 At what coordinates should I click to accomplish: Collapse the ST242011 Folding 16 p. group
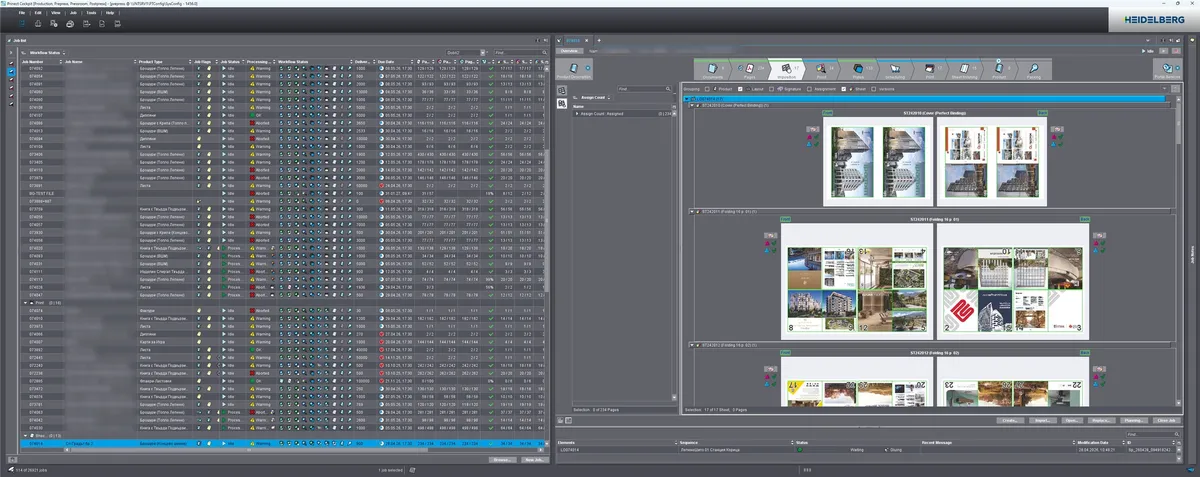(x=692, y=212)
